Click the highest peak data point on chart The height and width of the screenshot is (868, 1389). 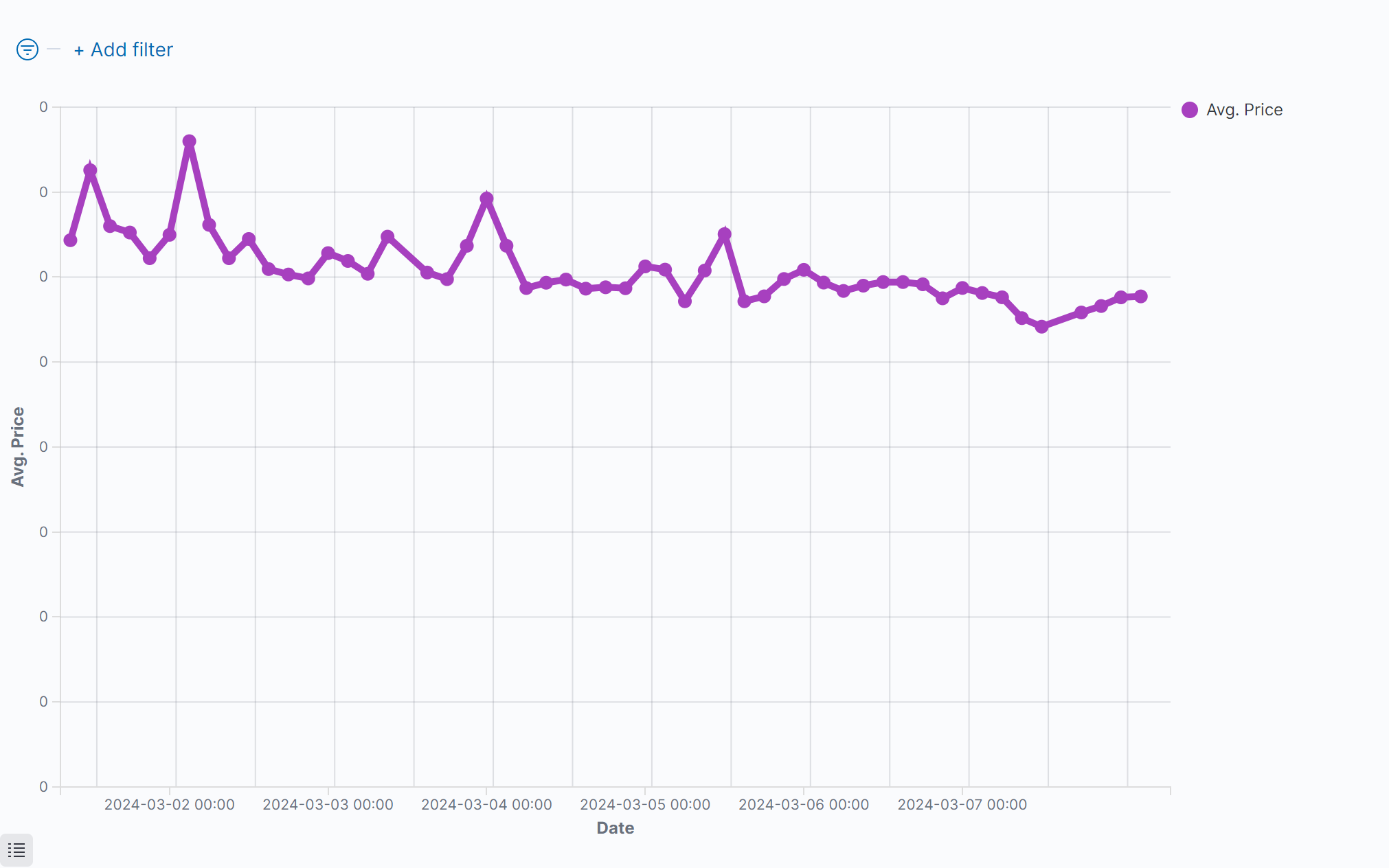point(189,141)
